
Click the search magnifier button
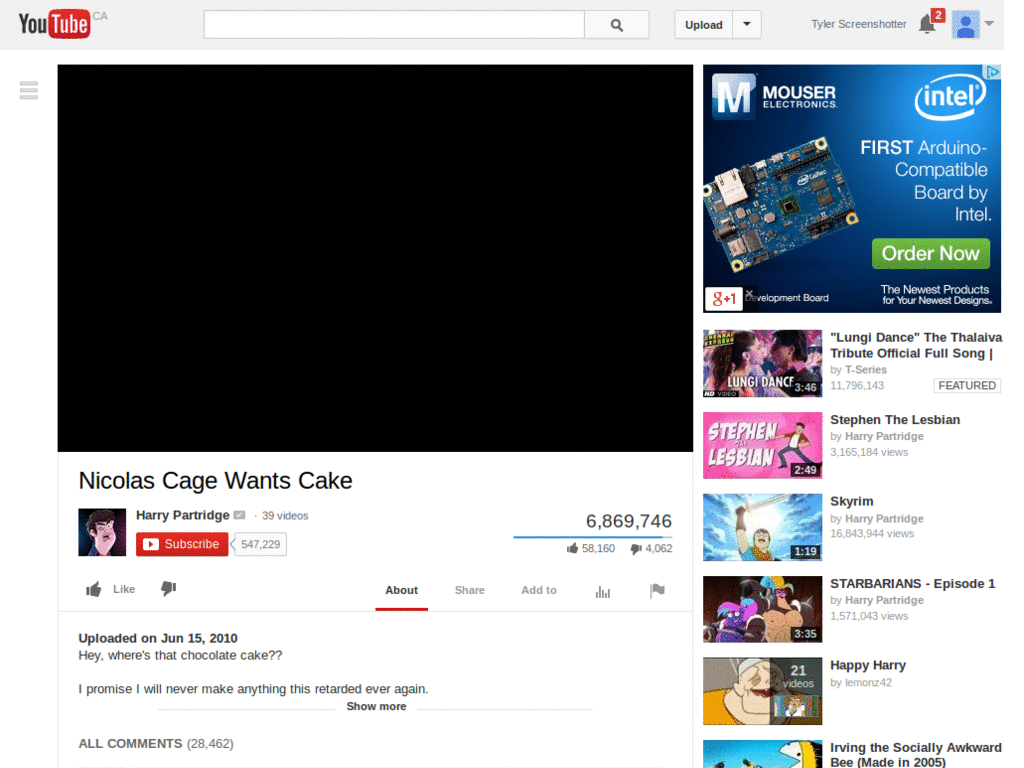[616, 25]
